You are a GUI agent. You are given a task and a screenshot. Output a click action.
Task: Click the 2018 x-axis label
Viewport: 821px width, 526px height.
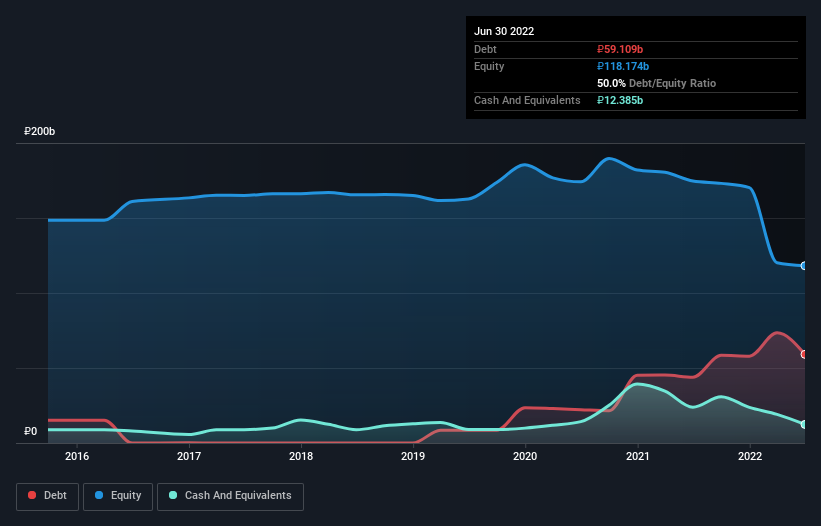click(x=301, y=456)
